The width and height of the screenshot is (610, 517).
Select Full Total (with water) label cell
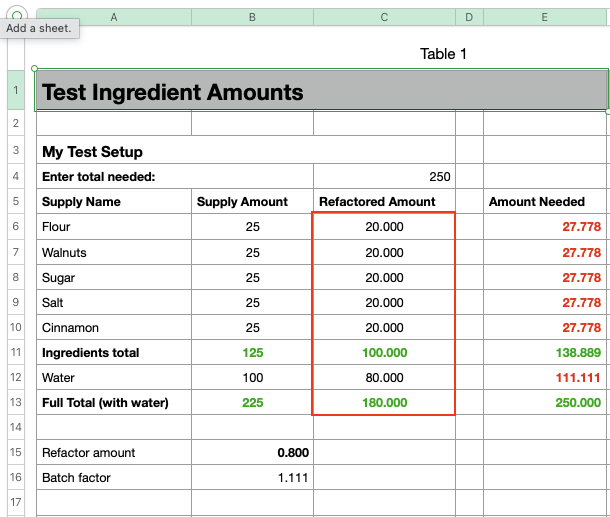tap(114, 402)
